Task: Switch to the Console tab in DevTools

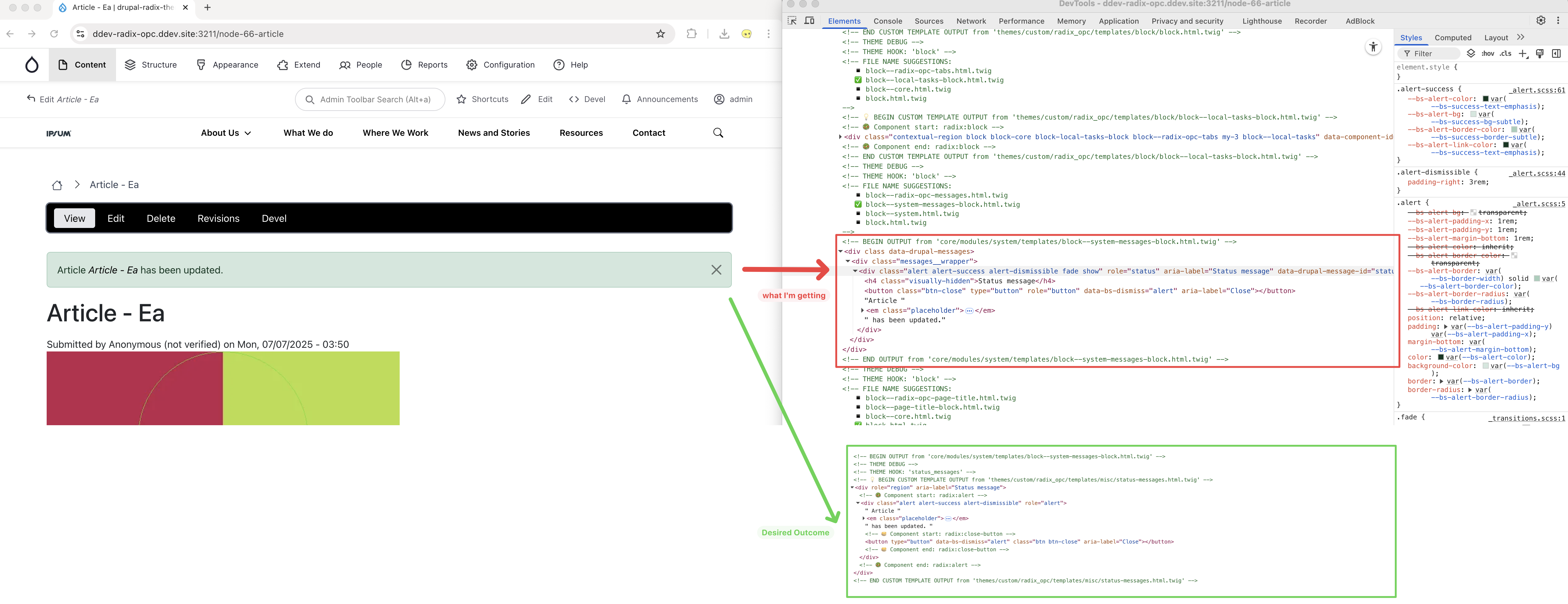Action: click(x=887, y=21)
